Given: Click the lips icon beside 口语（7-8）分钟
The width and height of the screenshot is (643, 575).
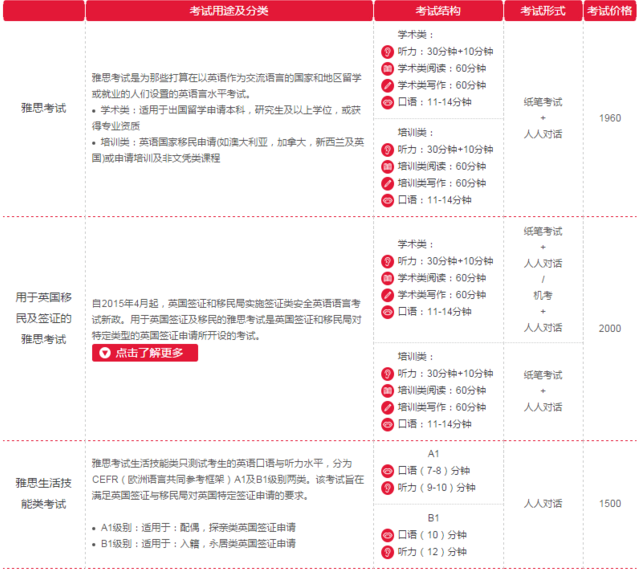Looking at the screenshot, I should [x=387, y=471].
